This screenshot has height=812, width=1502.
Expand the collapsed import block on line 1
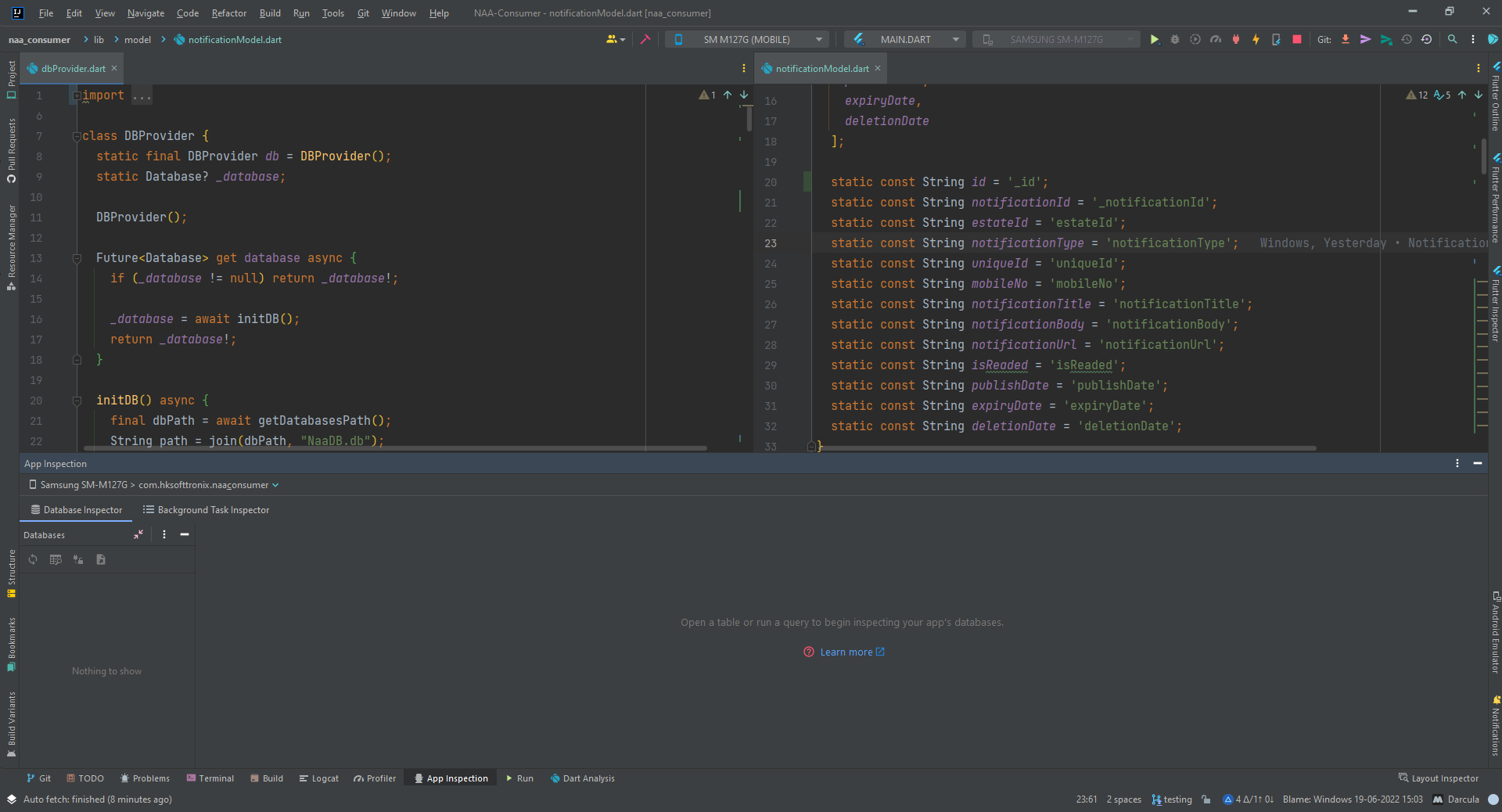click(77, 95)
